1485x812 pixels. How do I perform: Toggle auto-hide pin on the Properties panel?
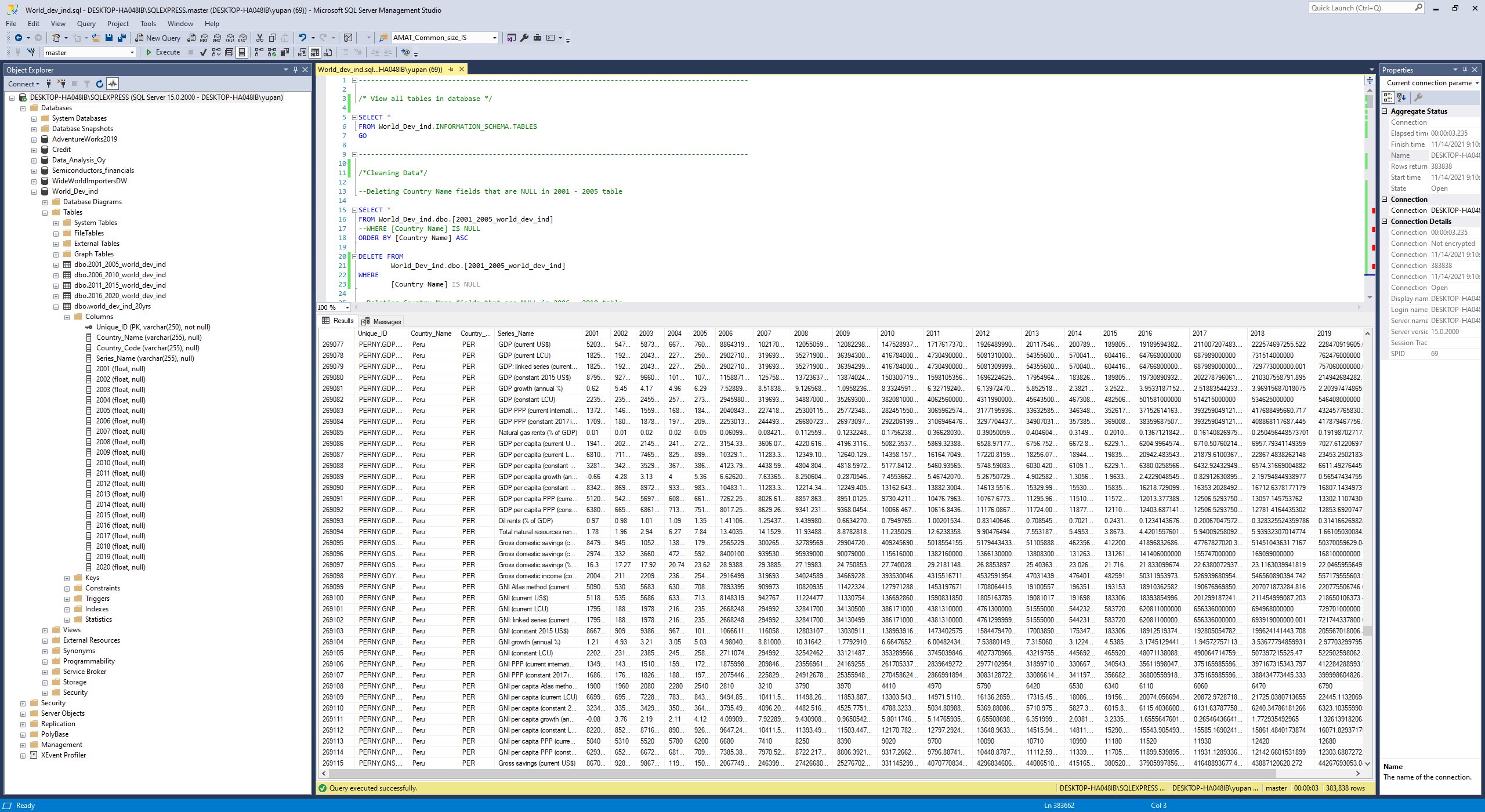1464,69
